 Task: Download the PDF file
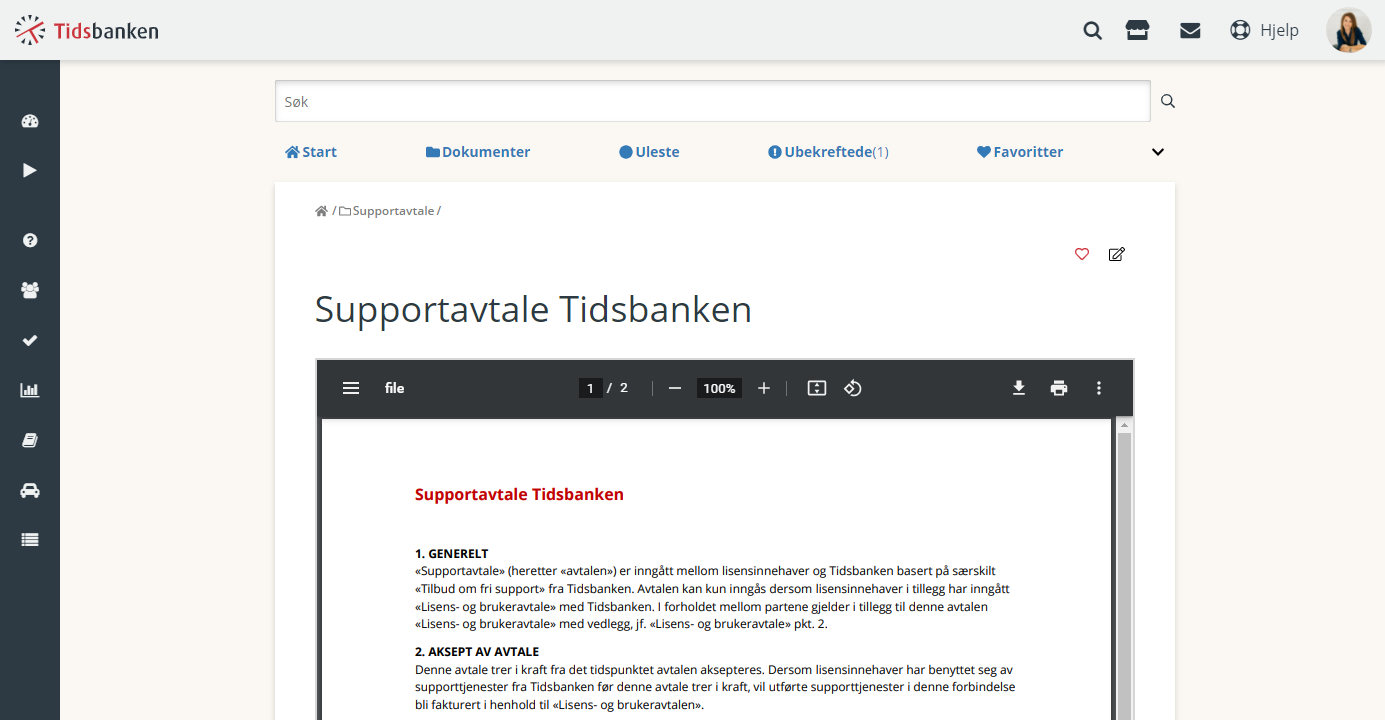click(1019, 388)
